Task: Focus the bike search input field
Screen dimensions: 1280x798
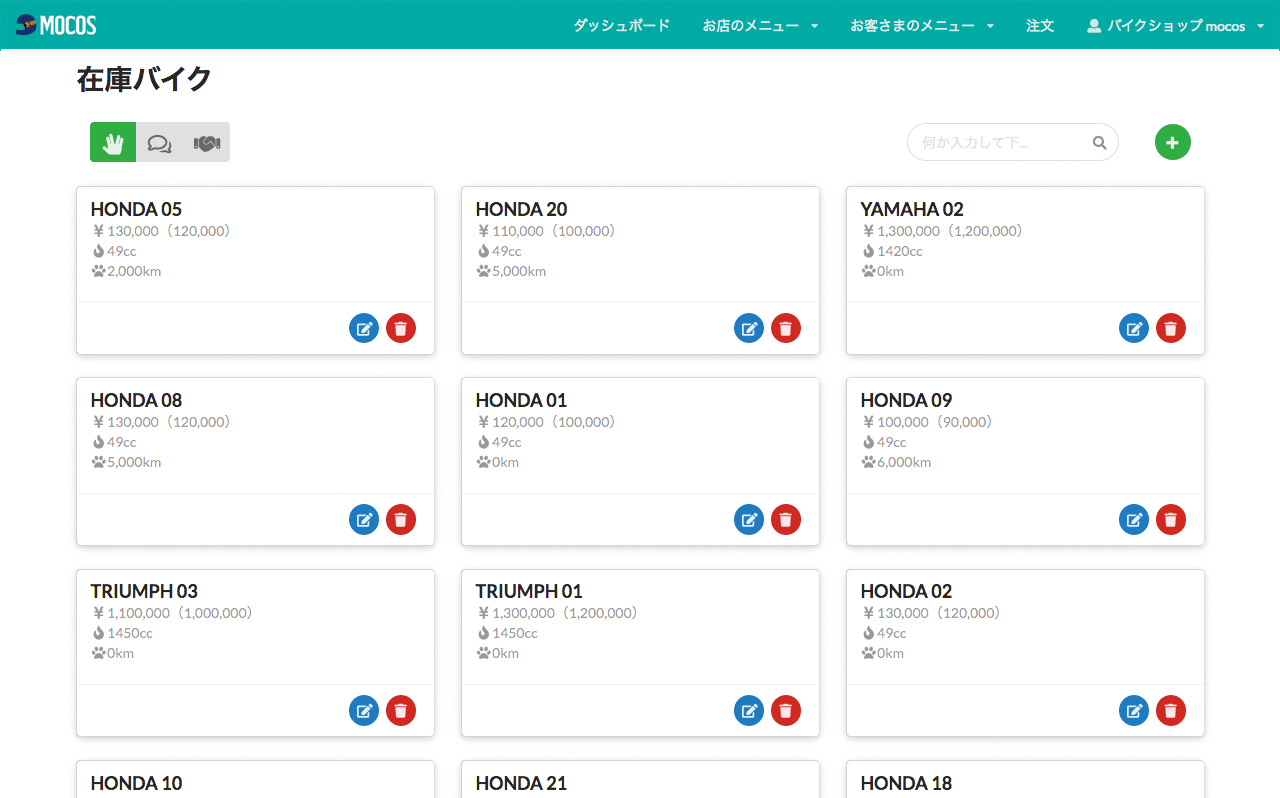Action: click(x=1012, y=142)
